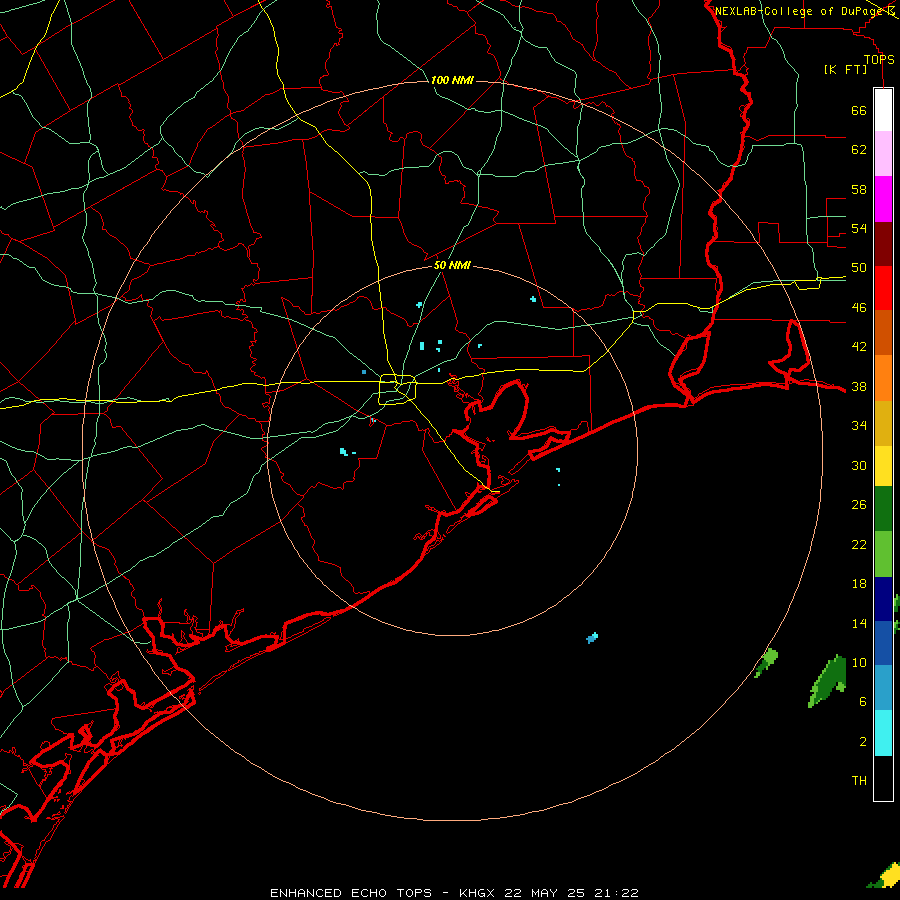
Task: Select the medium blue legend swatch near 10
Action: 883,643
